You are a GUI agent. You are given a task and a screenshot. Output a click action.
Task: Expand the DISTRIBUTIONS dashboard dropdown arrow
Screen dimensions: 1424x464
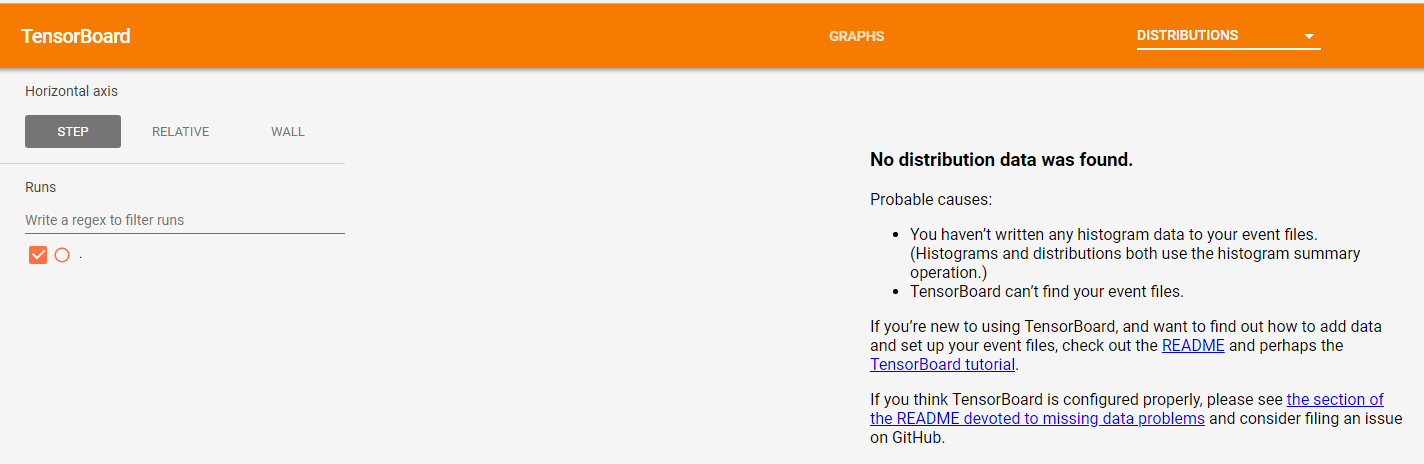pos(1309,37)
